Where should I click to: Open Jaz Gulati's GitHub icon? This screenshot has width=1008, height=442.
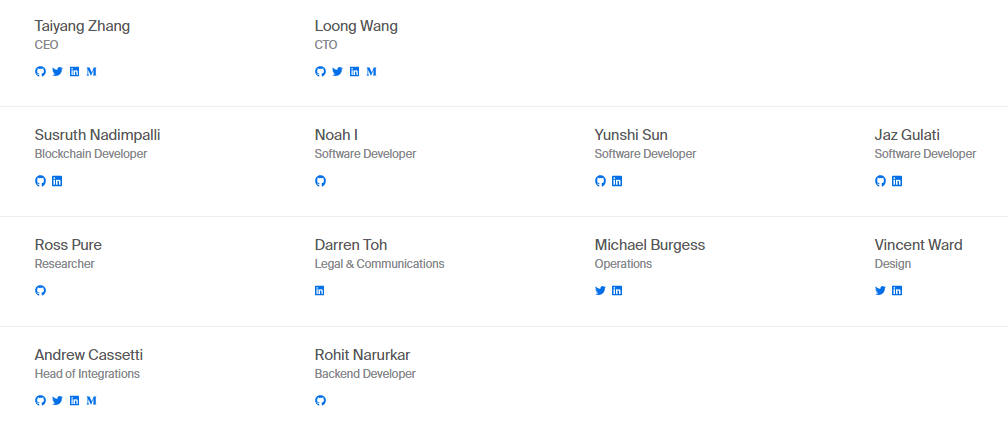tap(880, 181)
